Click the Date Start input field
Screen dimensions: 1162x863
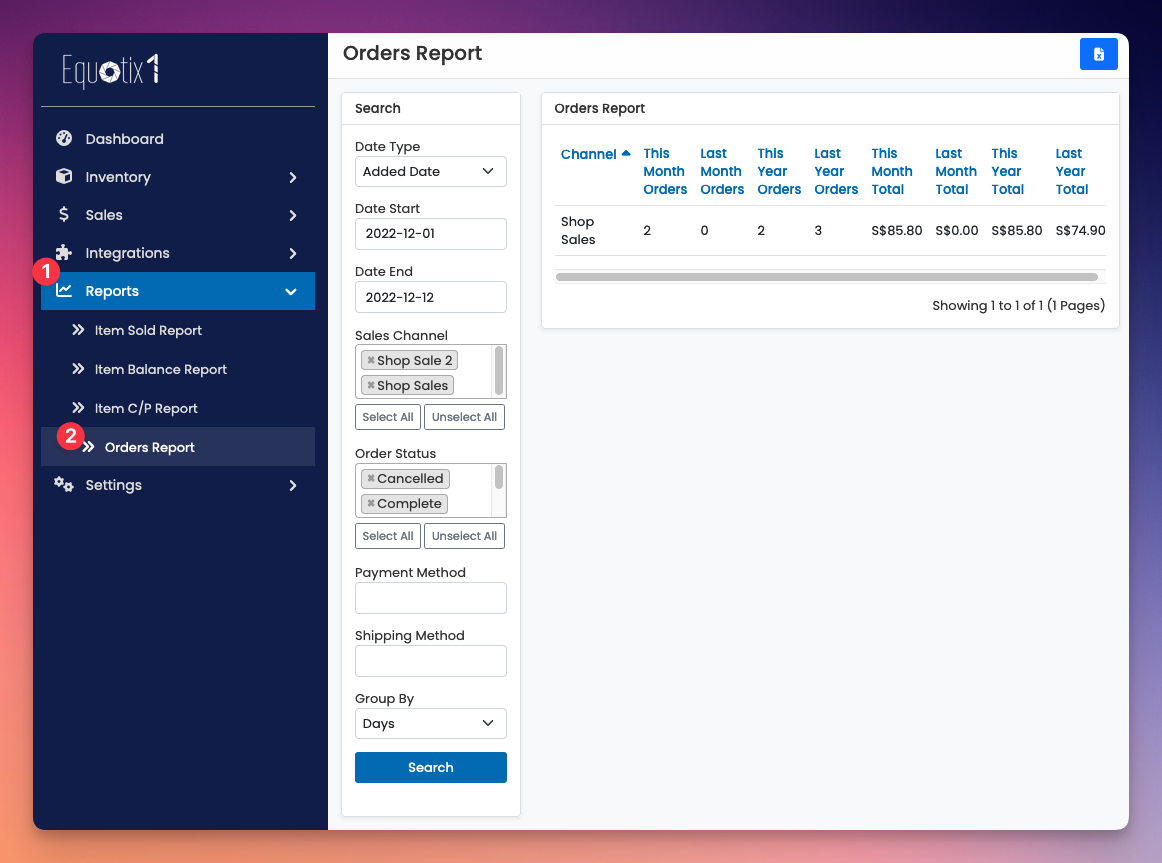[x=431, y=234]
